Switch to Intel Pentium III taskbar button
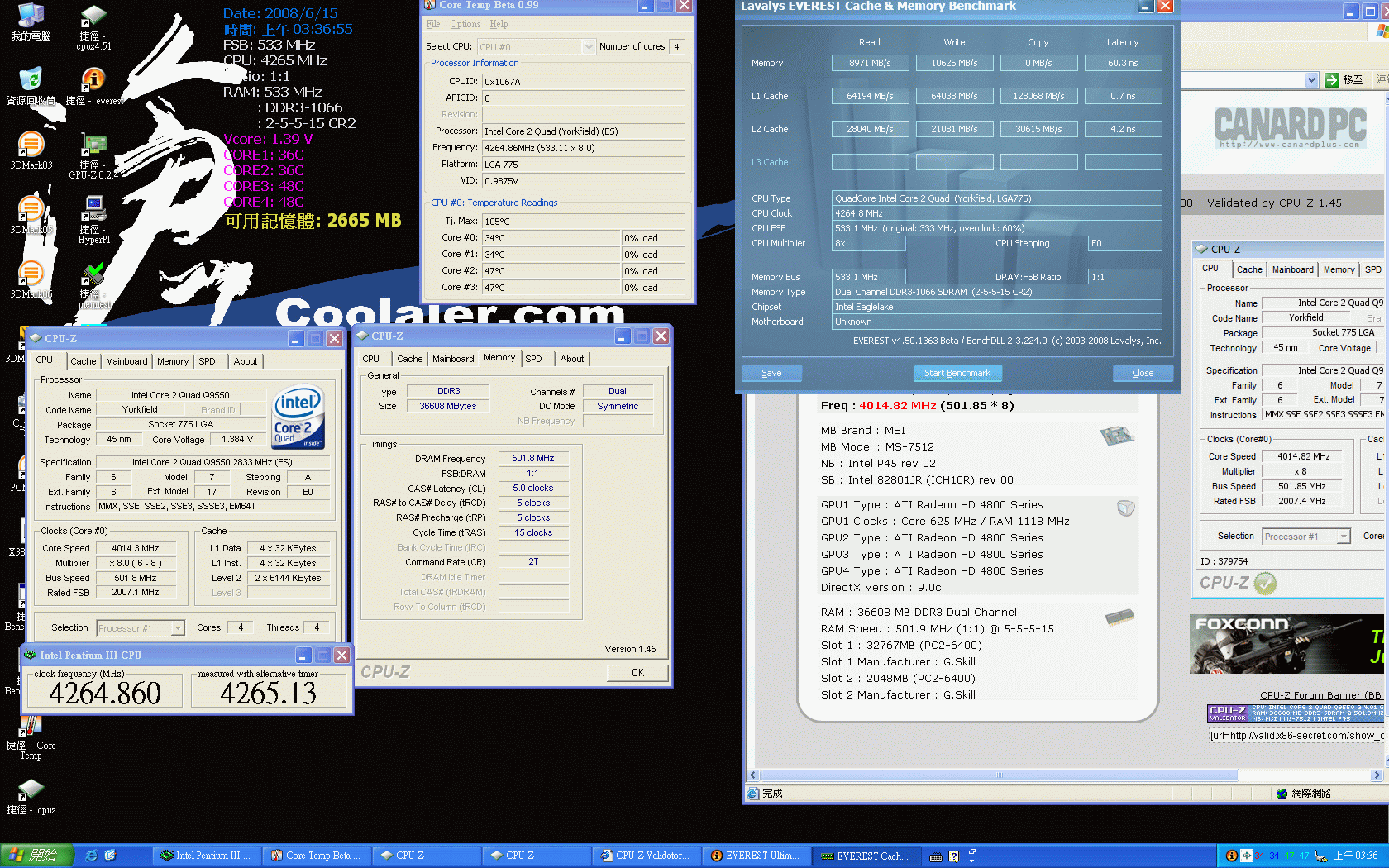Screen dimensions: 1389x868 click(207, 856)
